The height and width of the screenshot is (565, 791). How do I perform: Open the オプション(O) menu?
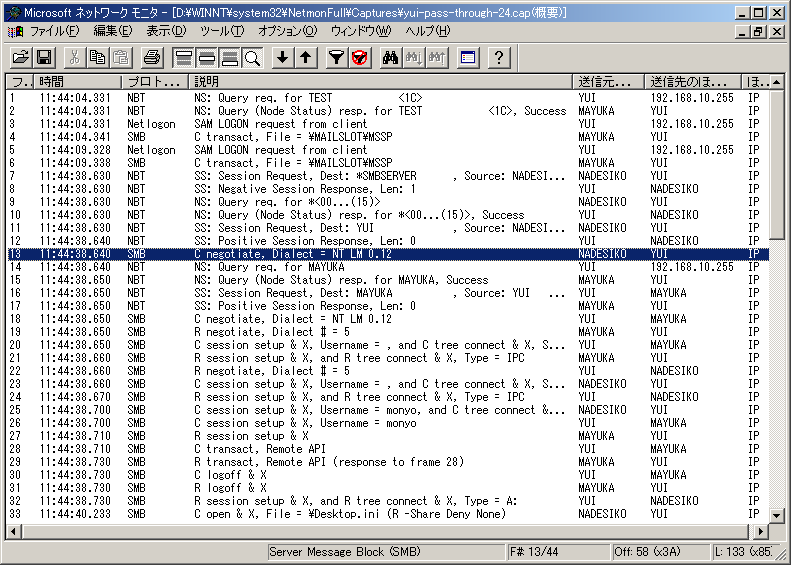pyautogui.click(x=288, y=31)
